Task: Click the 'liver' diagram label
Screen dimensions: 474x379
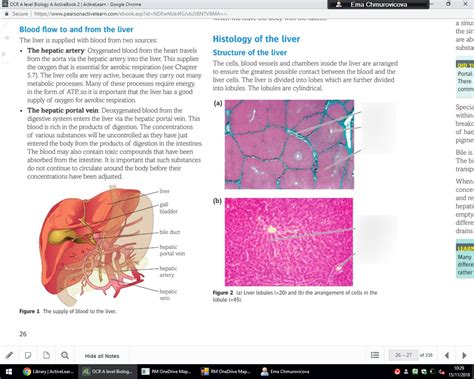Action: click(x=164, y=191)
